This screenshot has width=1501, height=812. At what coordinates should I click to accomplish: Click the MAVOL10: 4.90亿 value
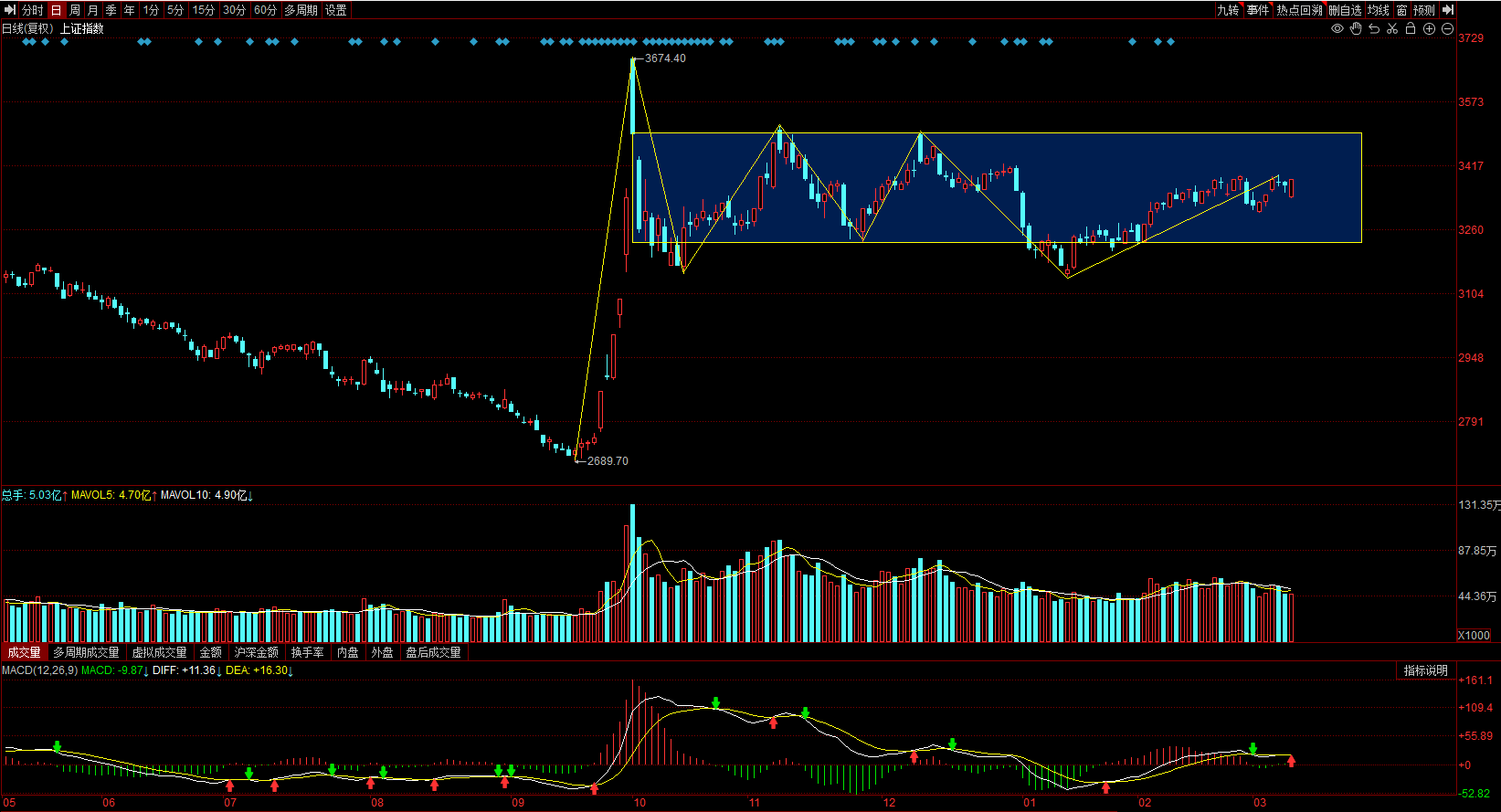pyautogui.click(x=205, y=495)
